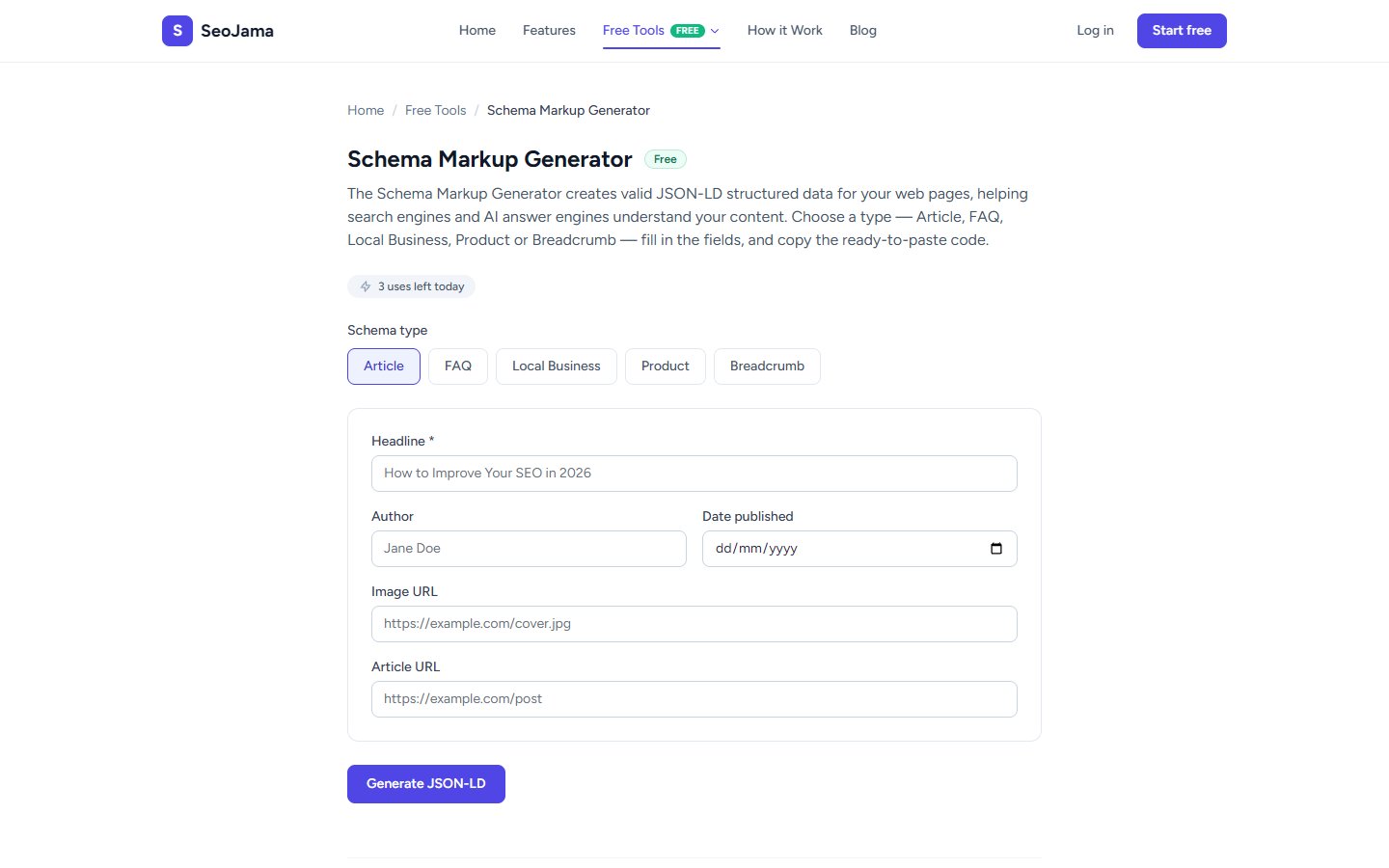Click the Date published field
The width and height of the screenshot is (1389, 868).
(x=859, y=549)
